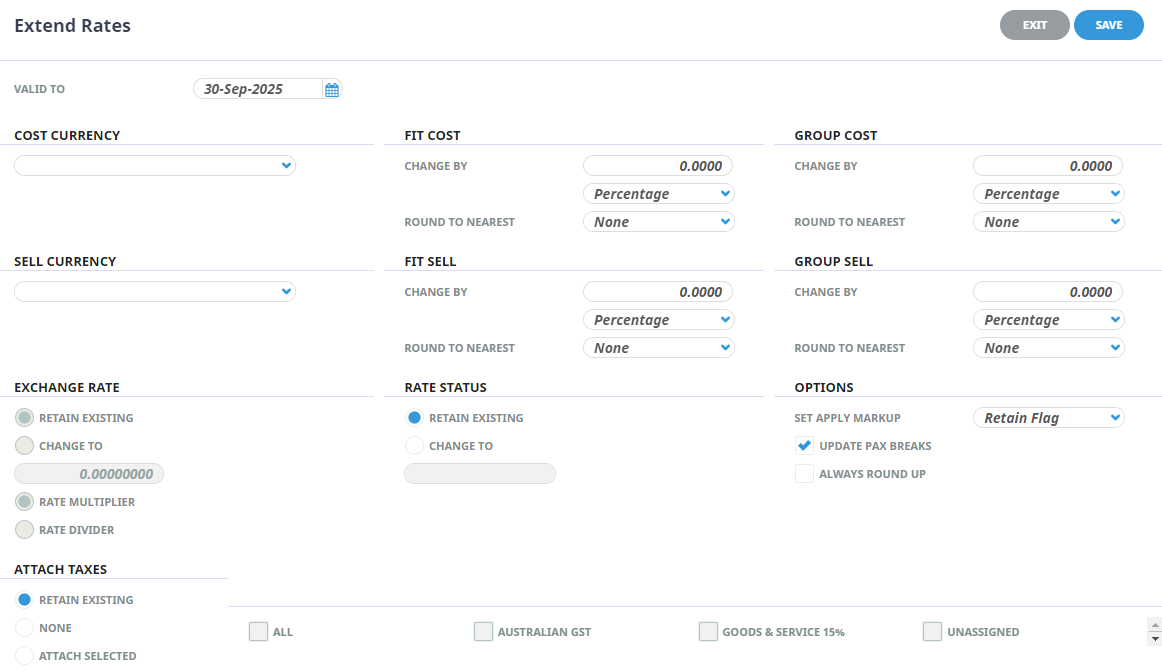Click the Save button
The width and height of the screenshot is (1162, 672).
(x=1108, y=25)
